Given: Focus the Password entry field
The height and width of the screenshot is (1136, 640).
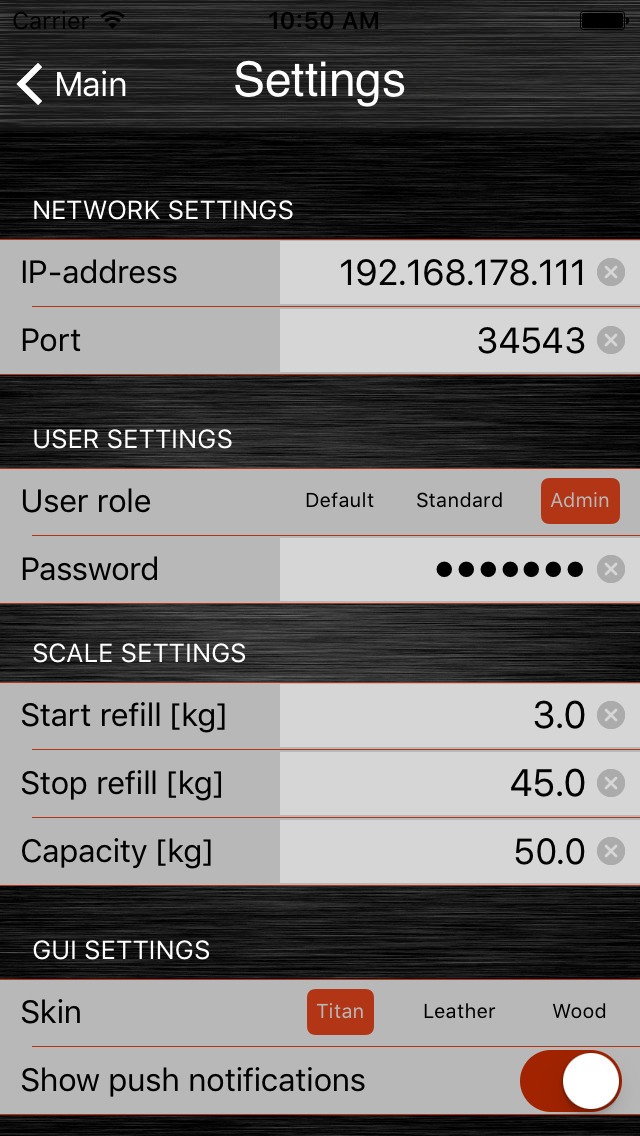Looking at the screenshot, I should tap(440, 569).
